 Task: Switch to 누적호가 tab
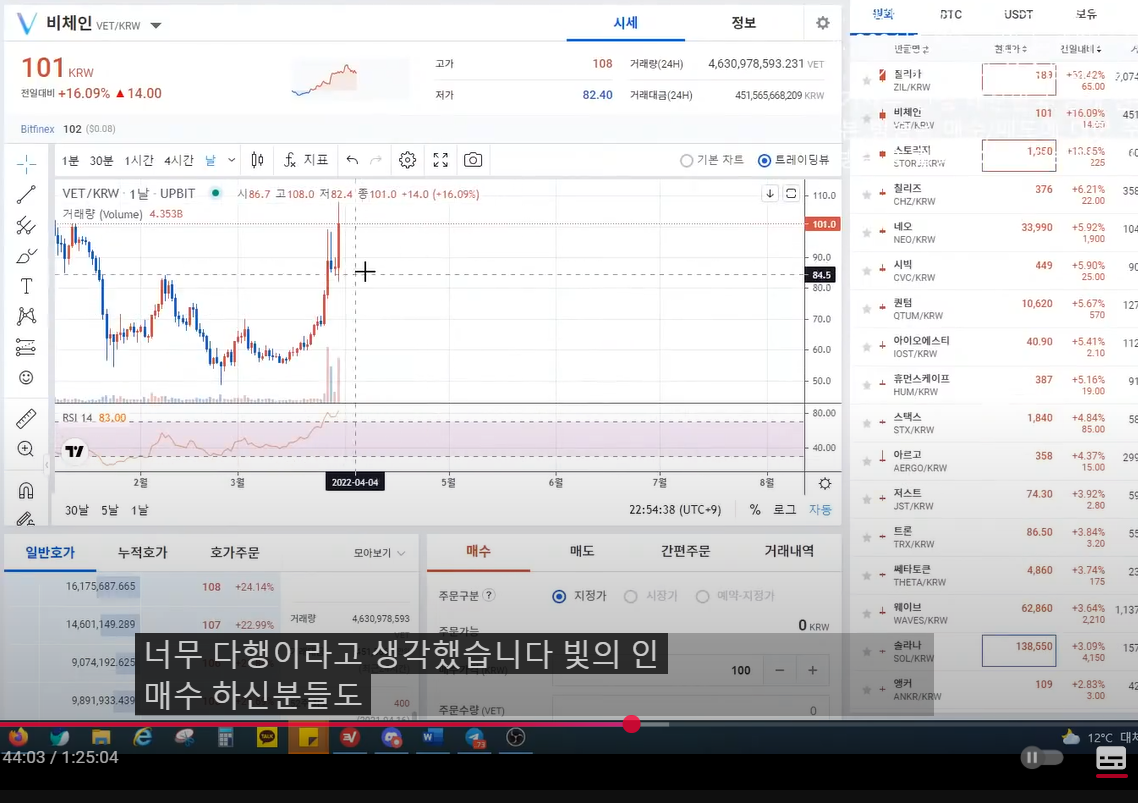[142, 553]
